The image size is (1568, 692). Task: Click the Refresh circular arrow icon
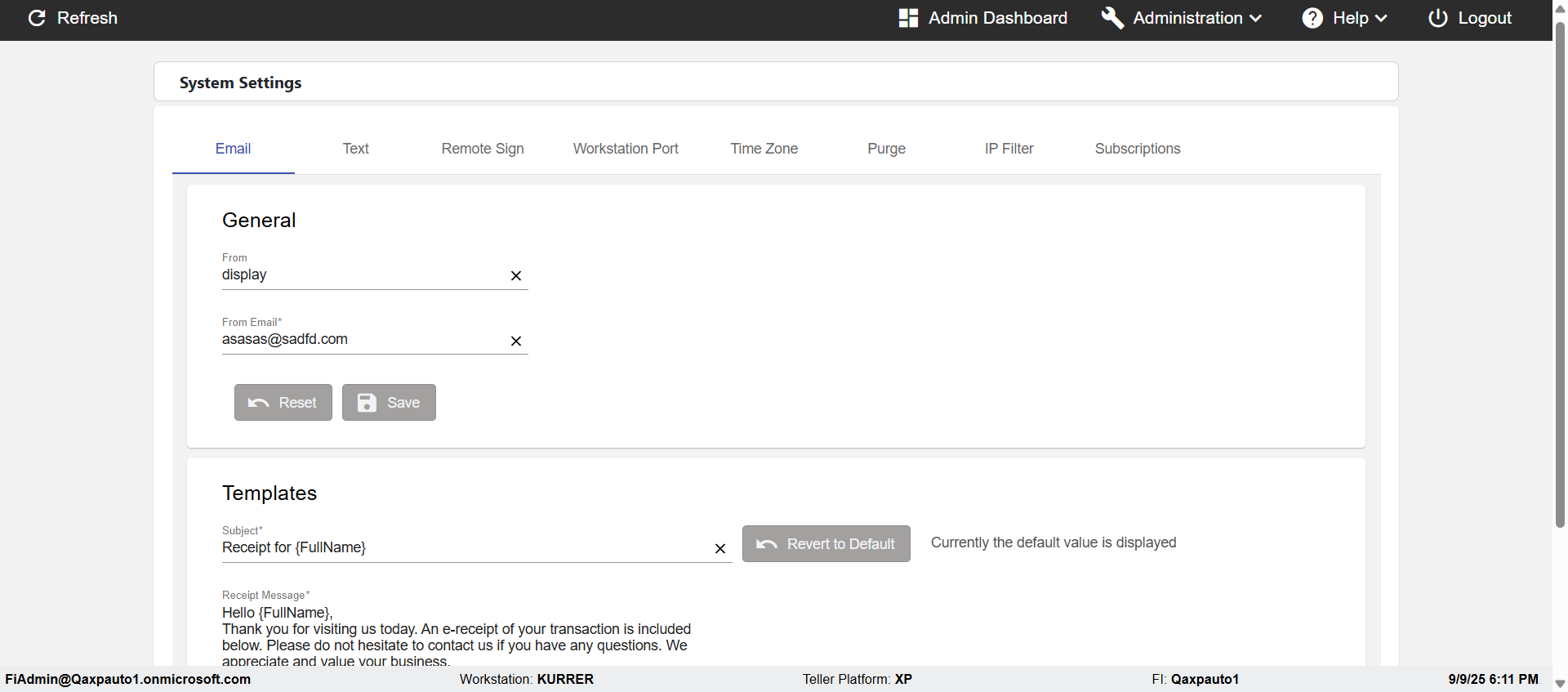(x=37, y=18)
